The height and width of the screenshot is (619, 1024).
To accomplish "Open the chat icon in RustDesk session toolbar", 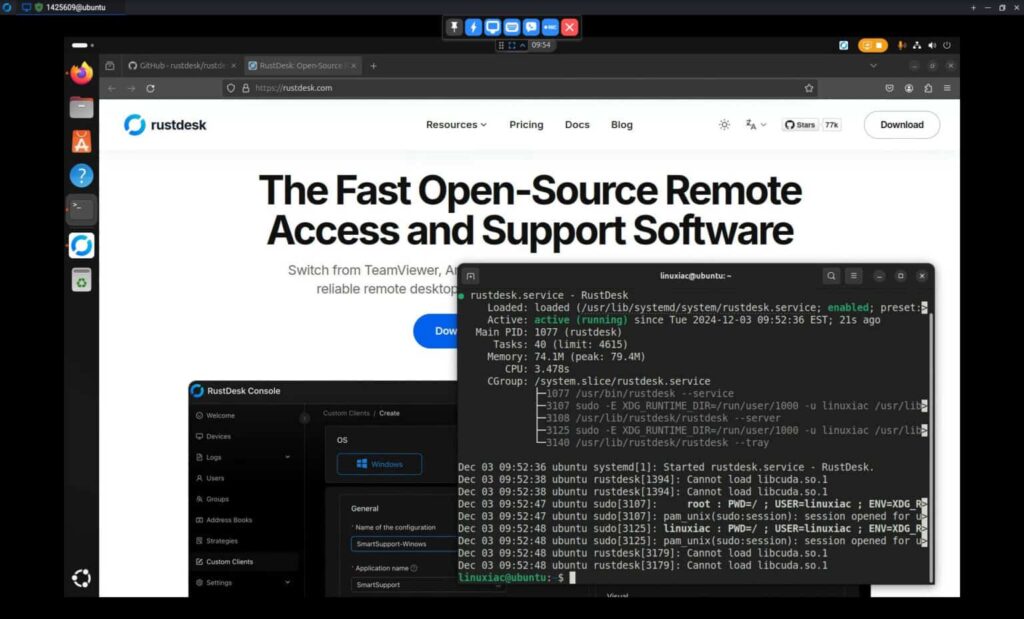I will coord(530,27).
